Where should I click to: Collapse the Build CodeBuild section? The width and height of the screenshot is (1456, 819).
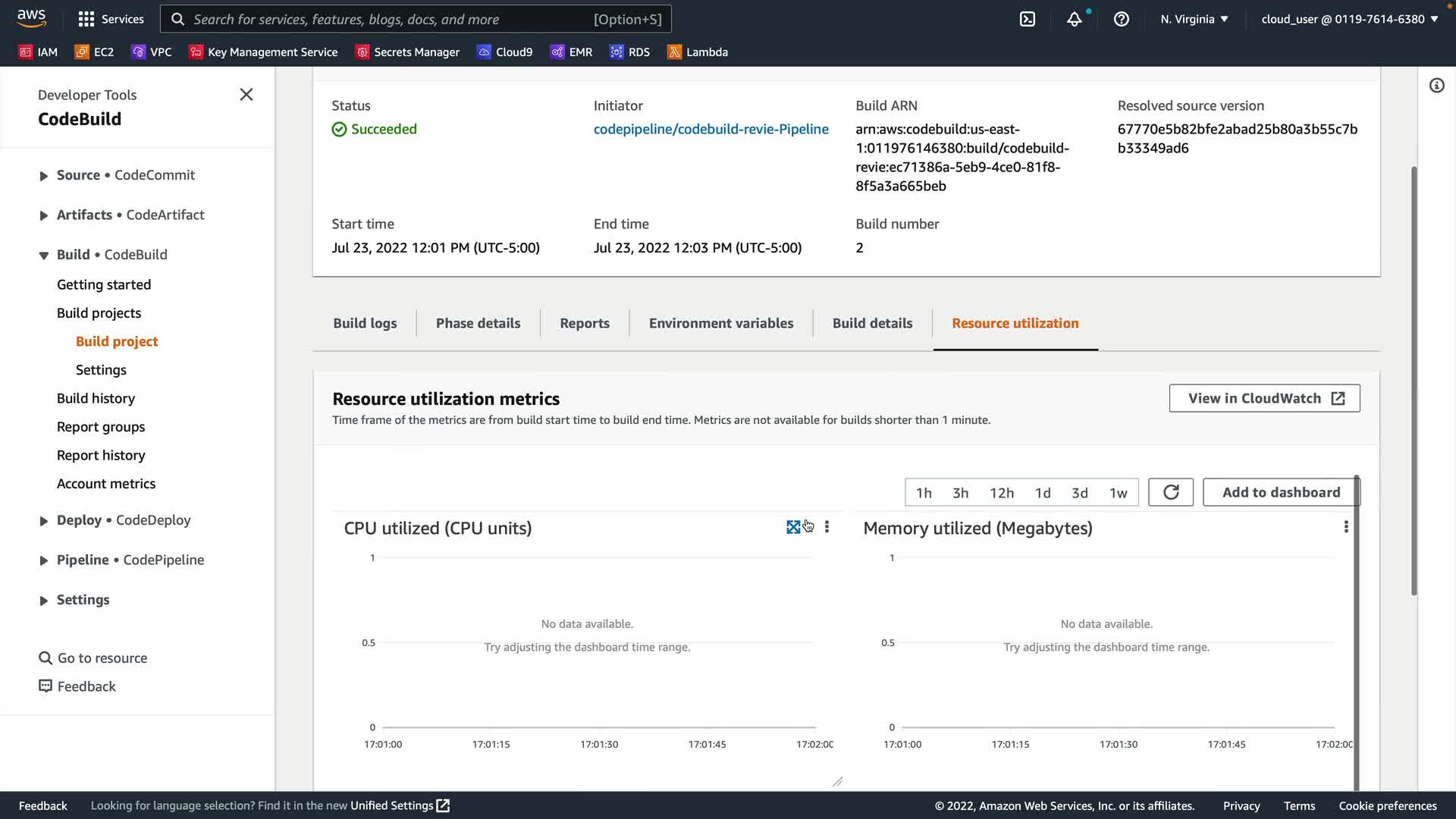(x=44, y=256)
